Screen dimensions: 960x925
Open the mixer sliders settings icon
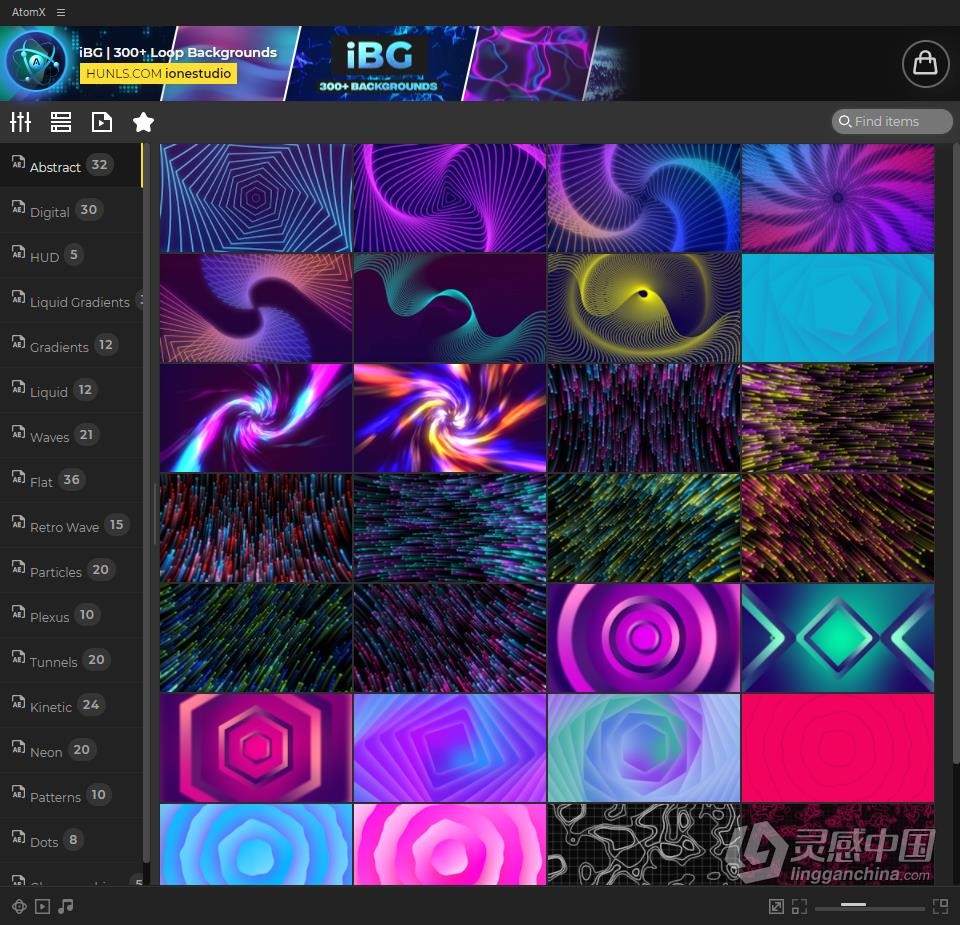pyautogui.click(x=20, y=122)
